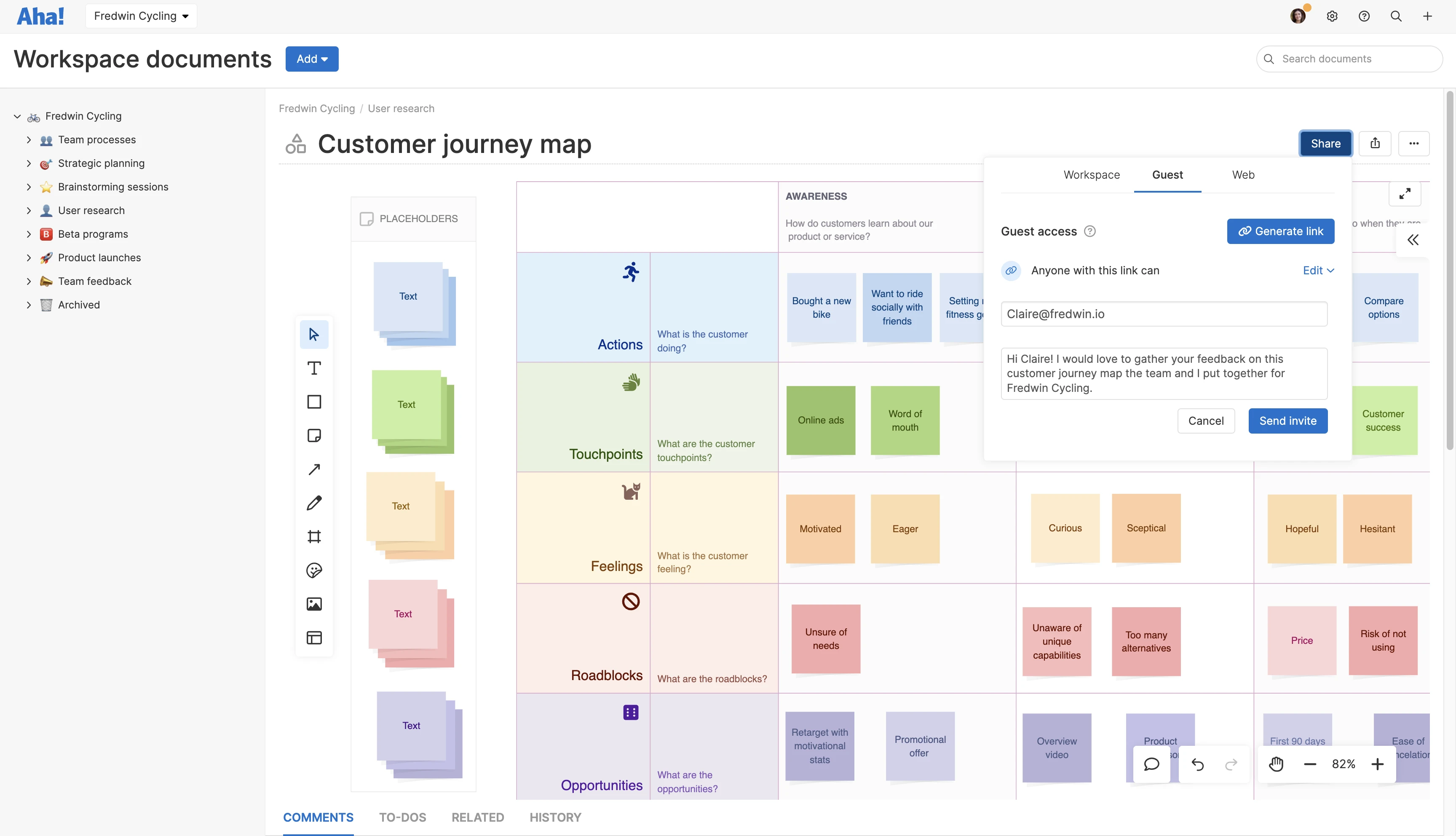Image resolution: width=1456 pixels, height=836 pixels.
Task: Click the zoom in plus button
Action: [1377, 764]
